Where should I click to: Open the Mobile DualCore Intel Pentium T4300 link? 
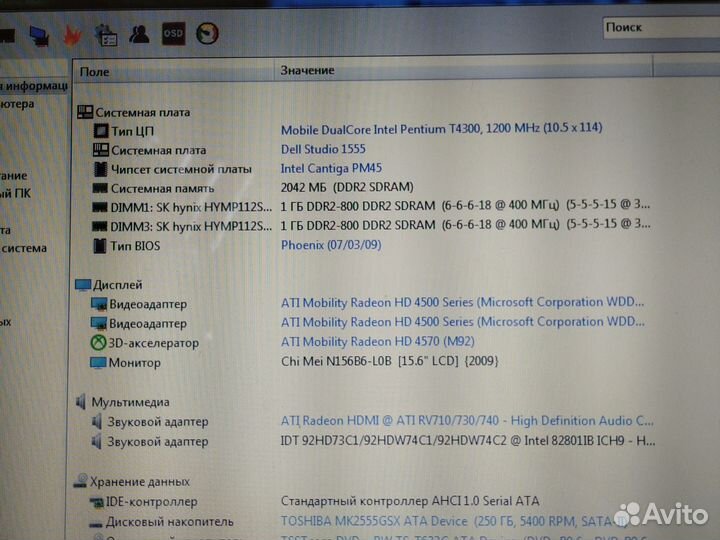(441, 129)
